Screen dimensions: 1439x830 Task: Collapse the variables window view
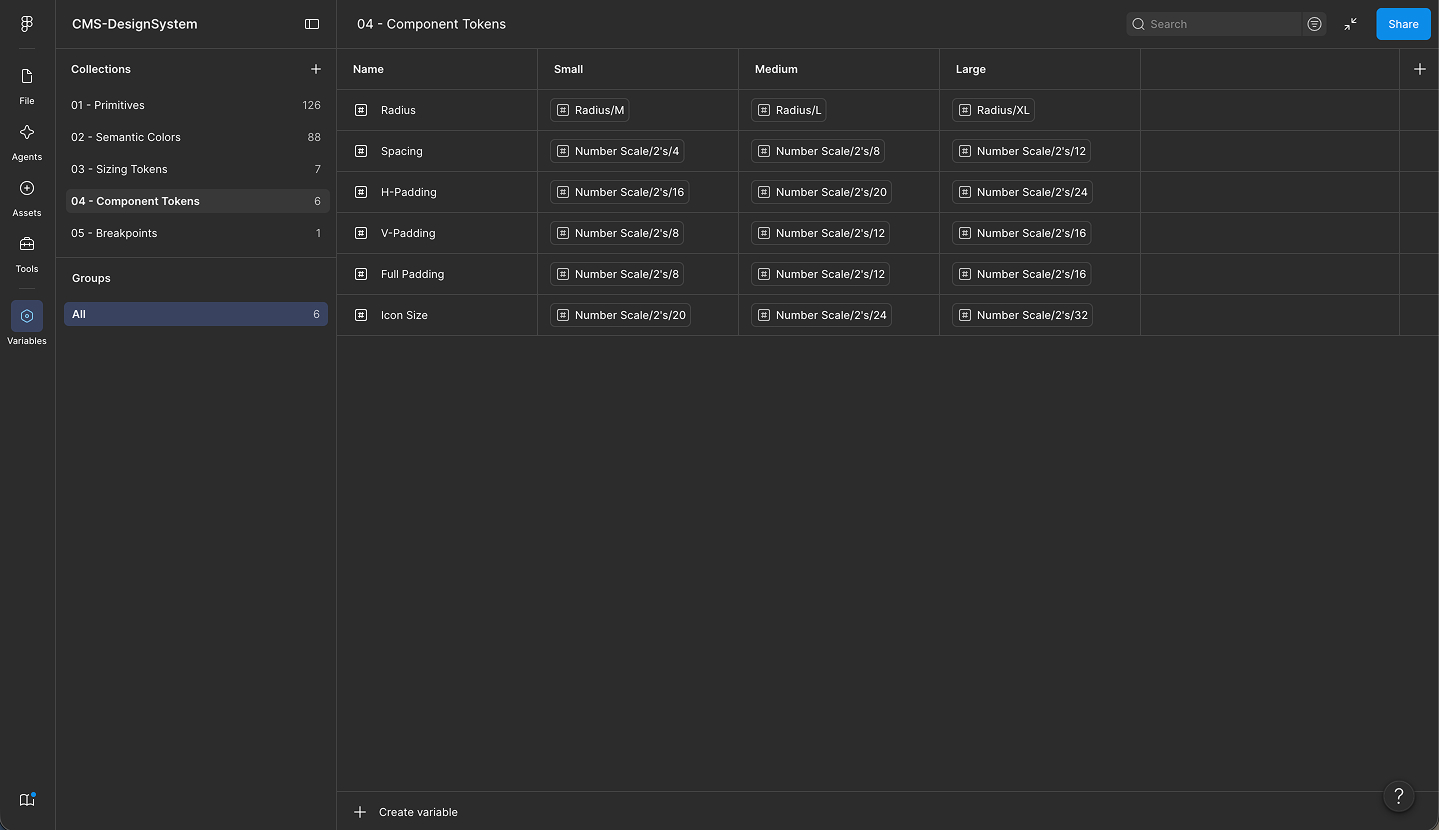(1351, 24)
